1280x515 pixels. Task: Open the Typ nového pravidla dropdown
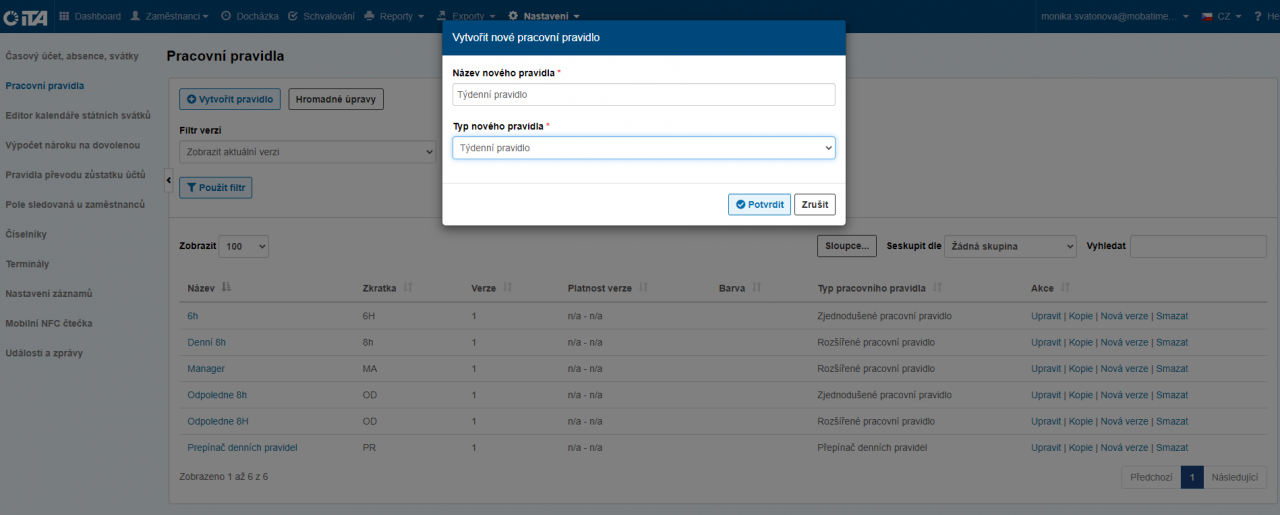[x=643, y=148]
